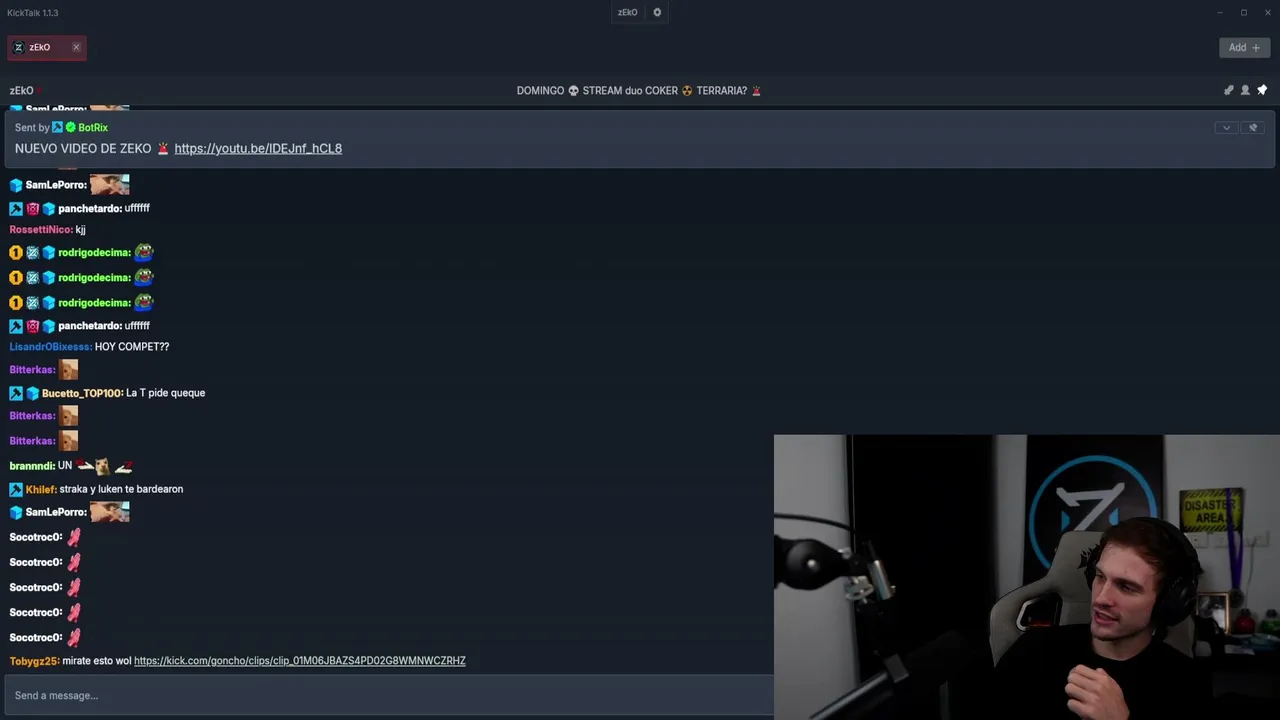
Task: Click the moderator badge beside Bucetto_TOP100
Action: point(16,393)
